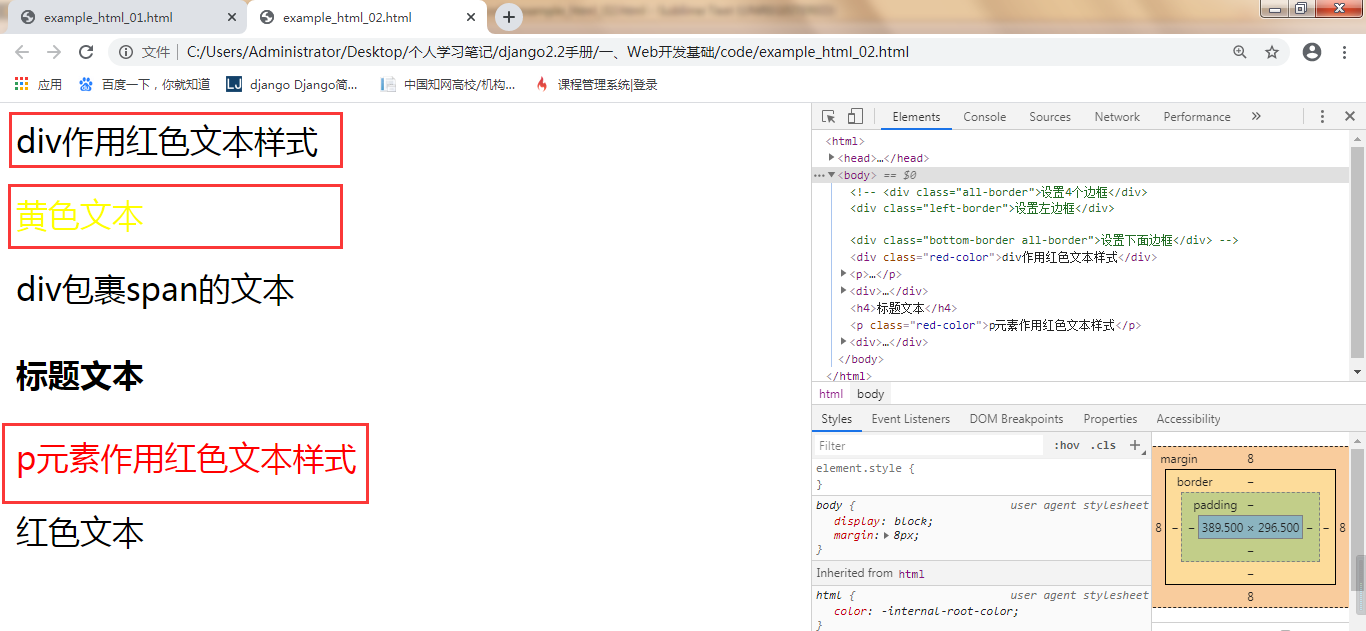Image resolution: width=1366 pixels, height=631 pixels.
Task: Open the DOM Breakpoints pane
Action: point(1016,419)
